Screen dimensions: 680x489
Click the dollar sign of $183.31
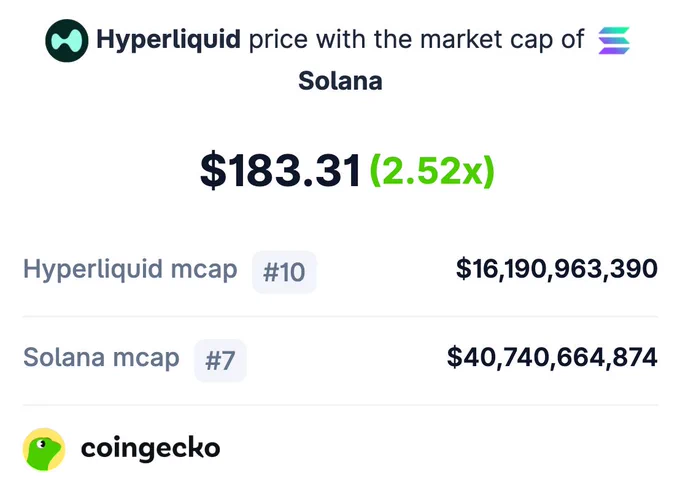[213, 170]
